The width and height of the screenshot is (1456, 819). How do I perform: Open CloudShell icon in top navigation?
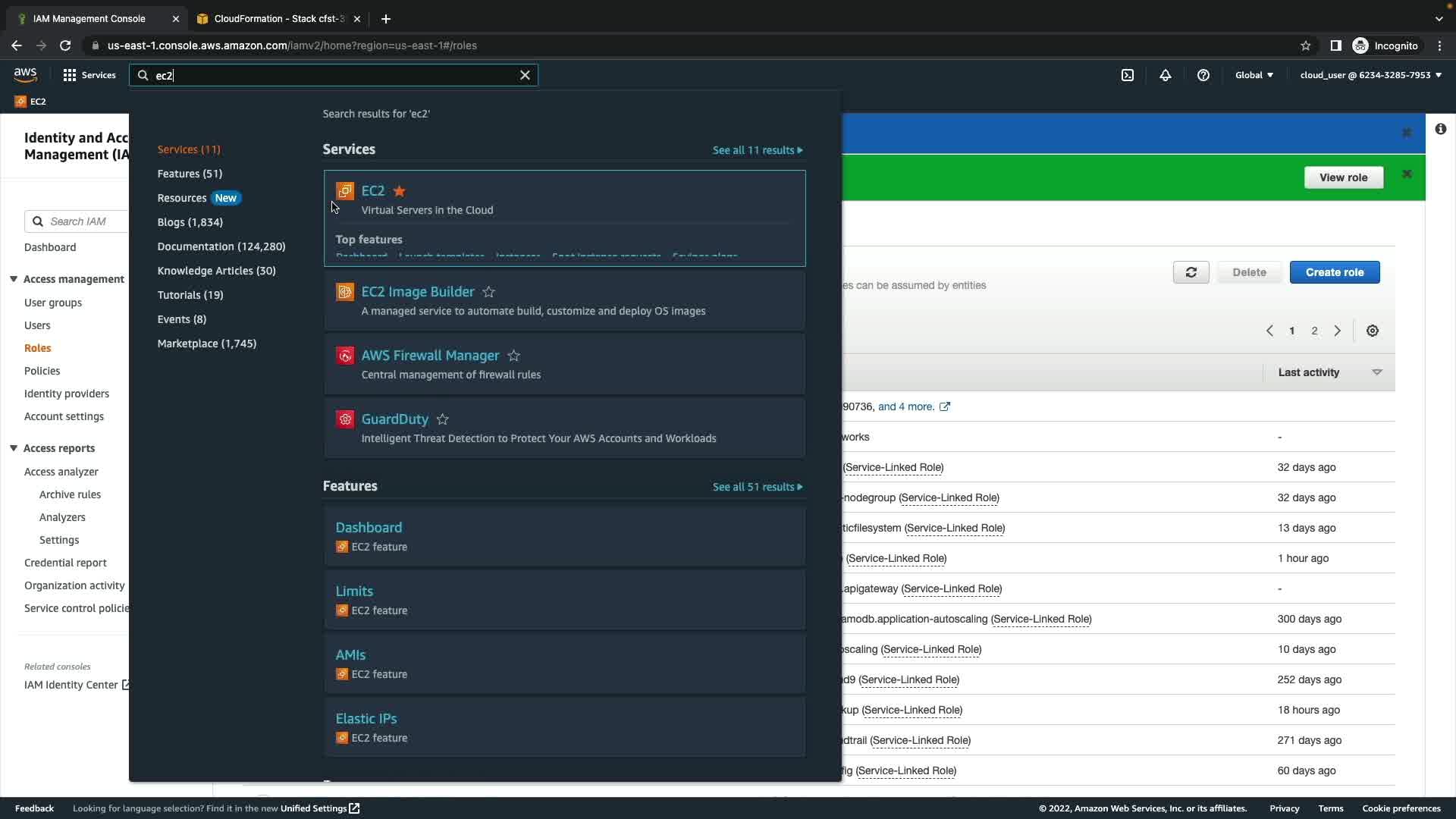point(1128,75)
